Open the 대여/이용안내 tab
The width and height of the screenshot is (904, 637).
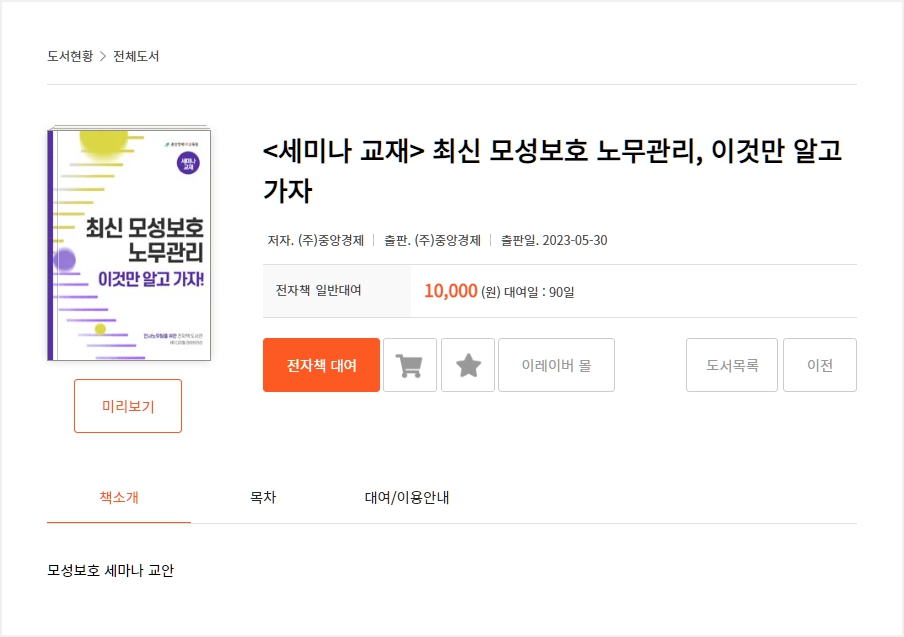click(x=407, y=497)
